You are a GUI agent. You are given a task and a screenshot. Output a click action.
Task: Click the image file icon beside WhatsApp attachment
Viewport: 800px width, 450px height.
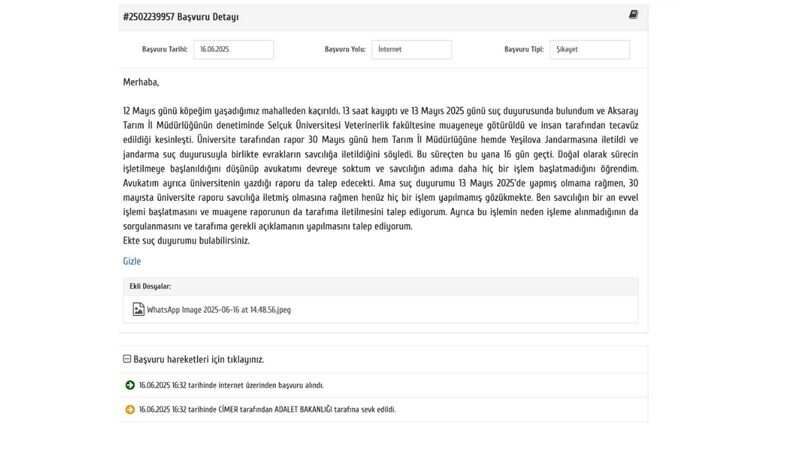click(138, 309)
